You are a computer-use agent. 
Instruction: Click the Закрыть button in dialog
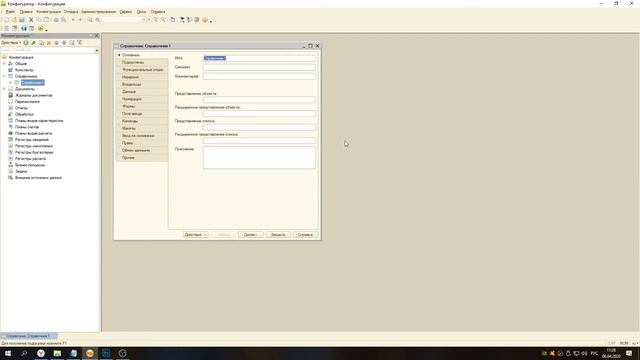pyautogui.click(x=278, y=235)
